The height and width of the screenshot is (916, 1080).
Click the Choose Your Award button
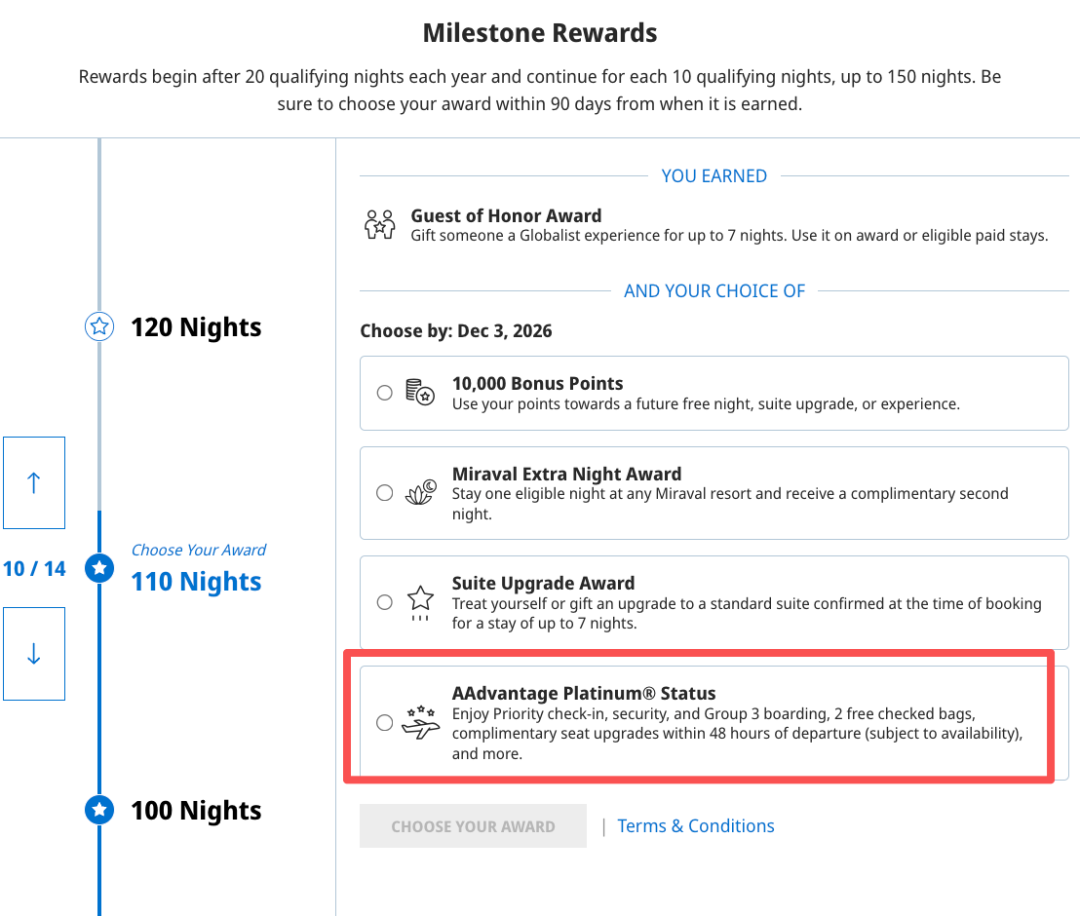coord(473,826)
